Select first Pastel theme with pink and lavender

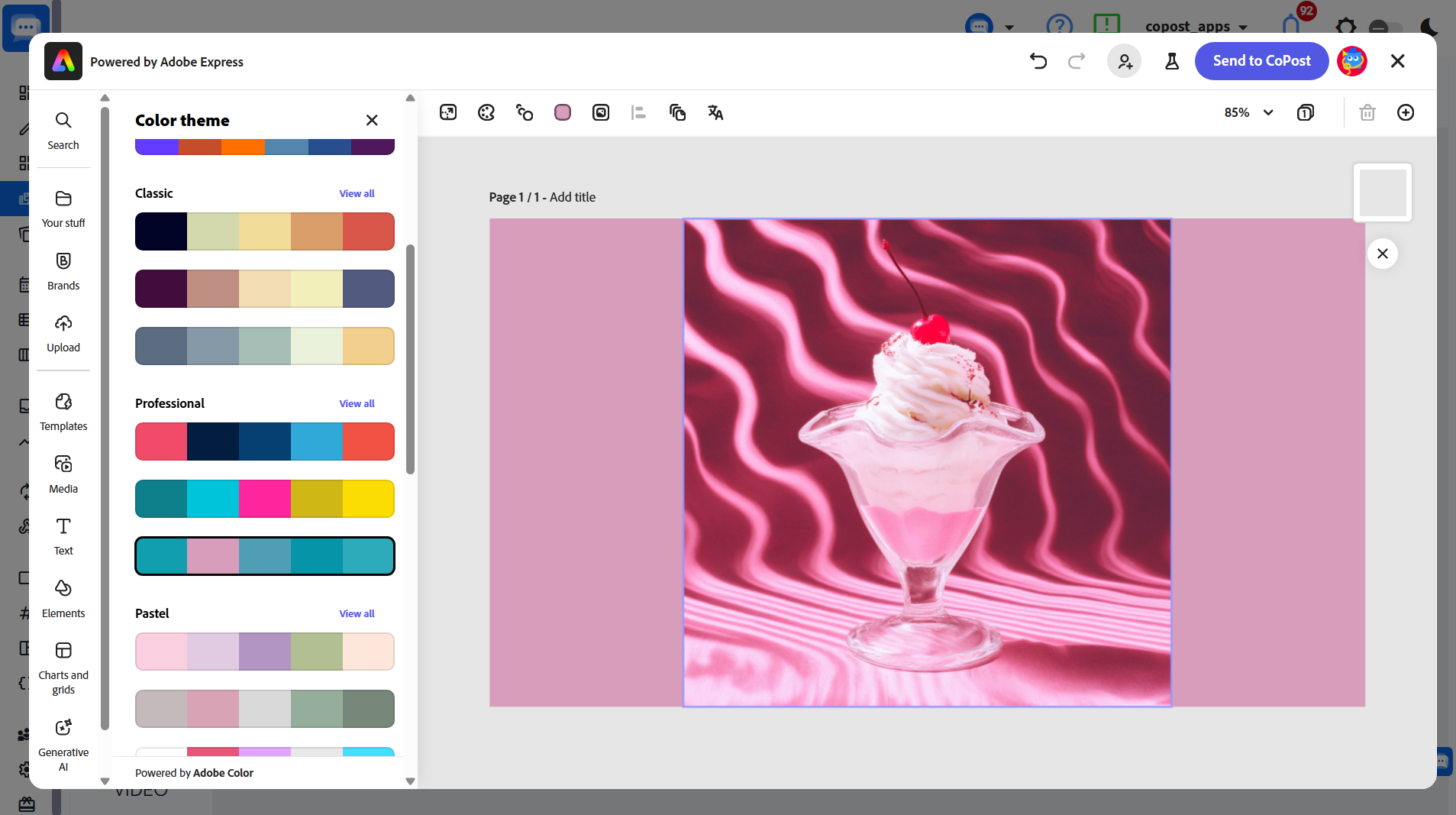click(x=265, y=652)
